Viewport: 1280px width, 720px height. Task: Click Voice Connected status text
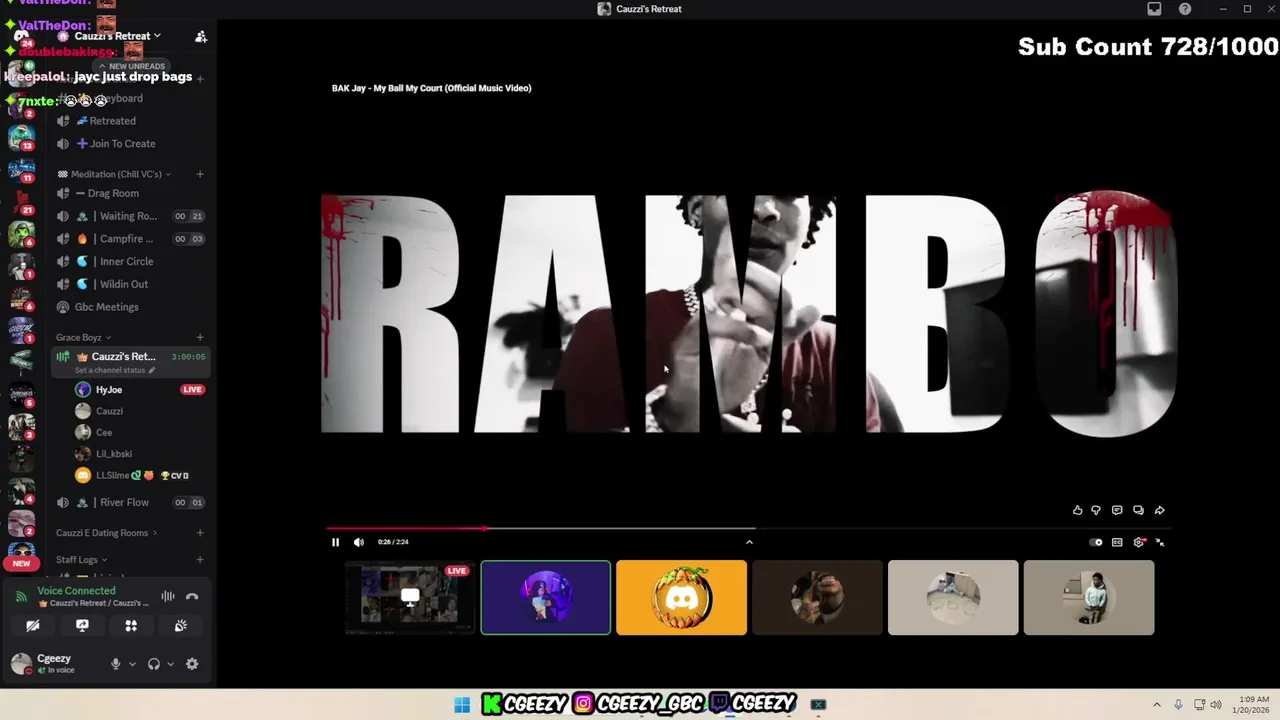point(76,591)
